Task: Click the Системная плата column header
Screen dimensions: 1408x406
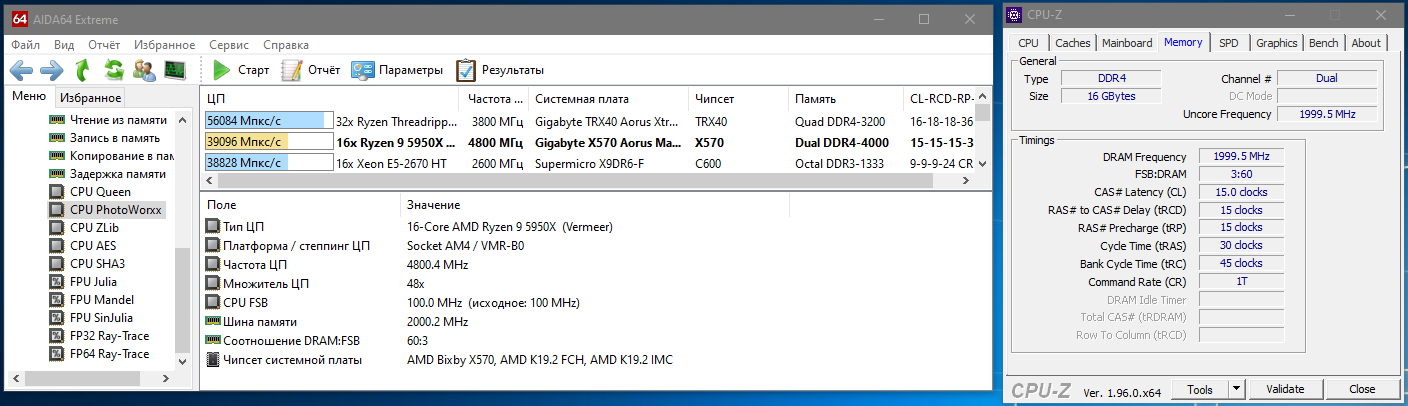Action: coord(582,99)
